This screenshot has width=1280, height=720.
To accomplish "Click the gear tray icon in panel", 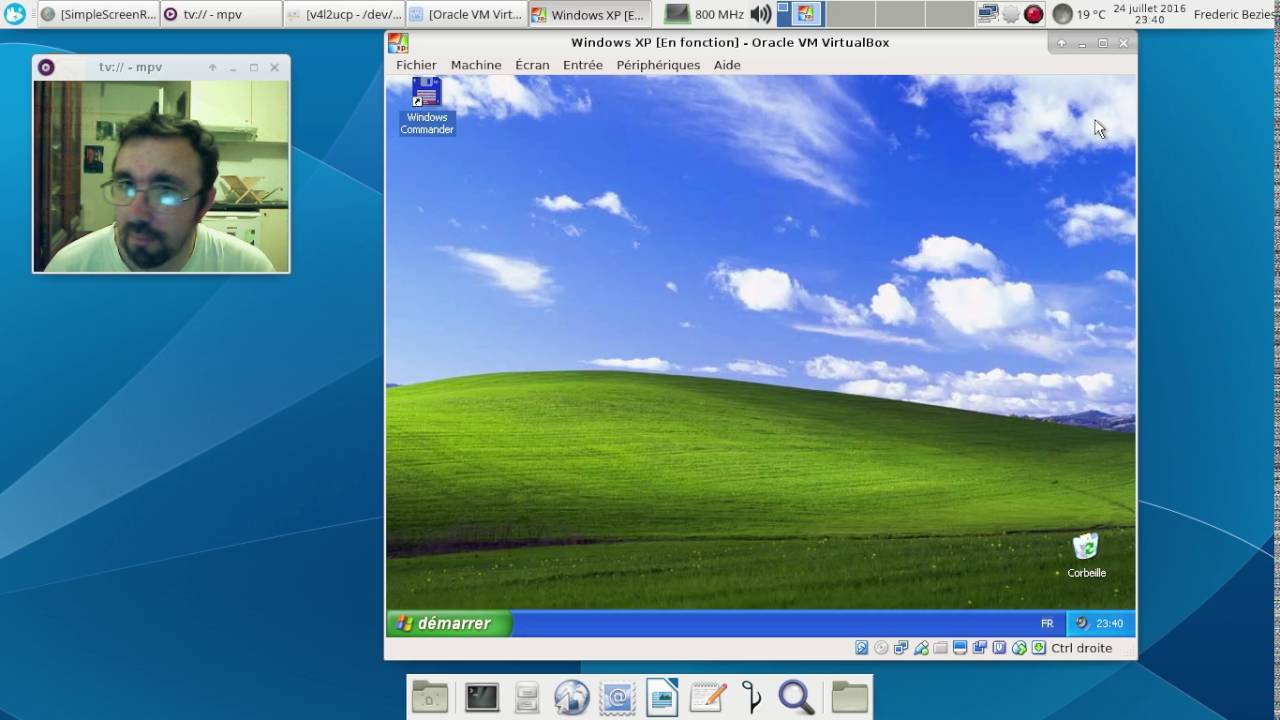I will click(x=1011, y=14).
